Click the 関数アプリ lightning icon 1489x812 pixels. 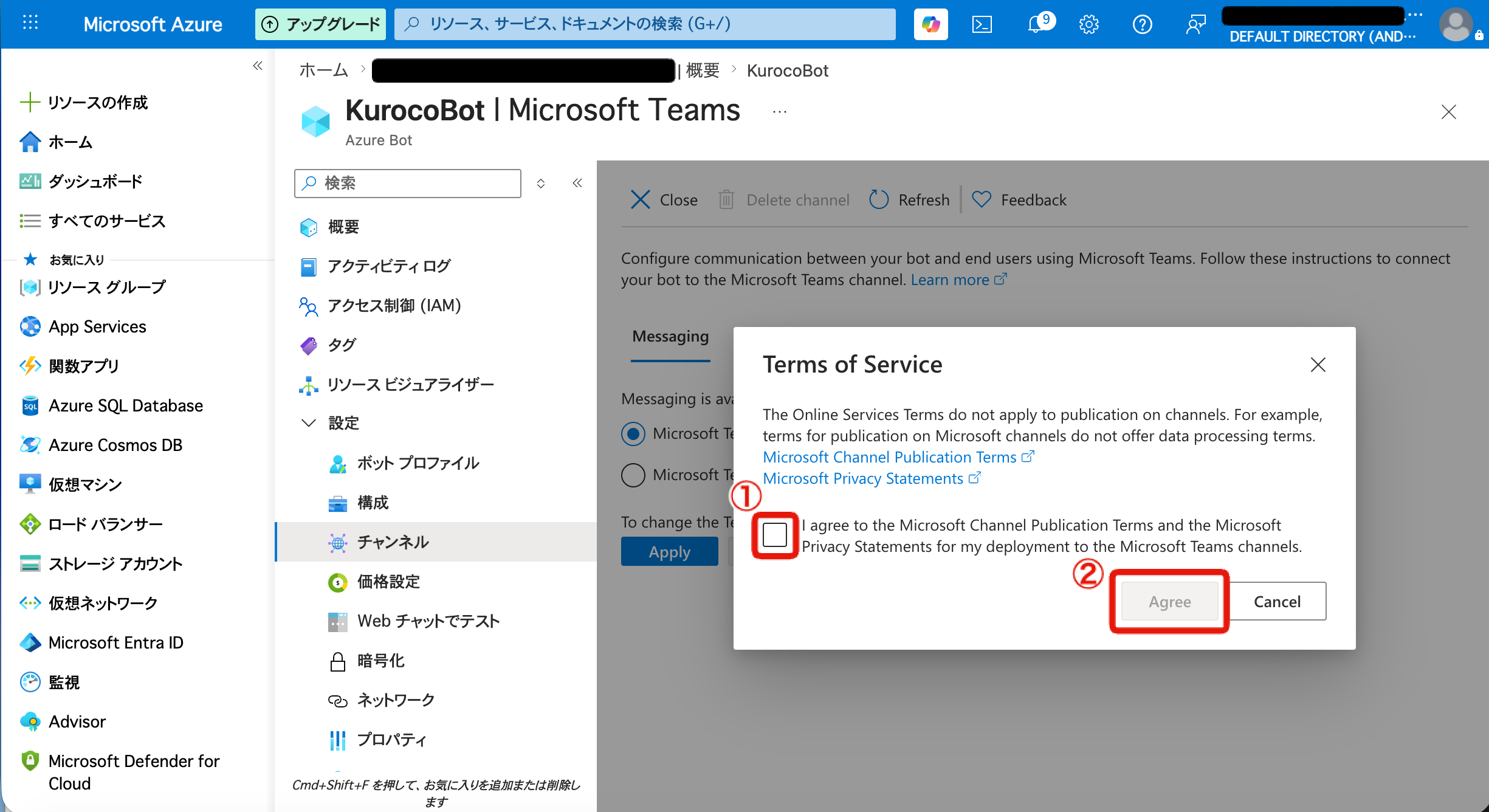coord(30,366)
